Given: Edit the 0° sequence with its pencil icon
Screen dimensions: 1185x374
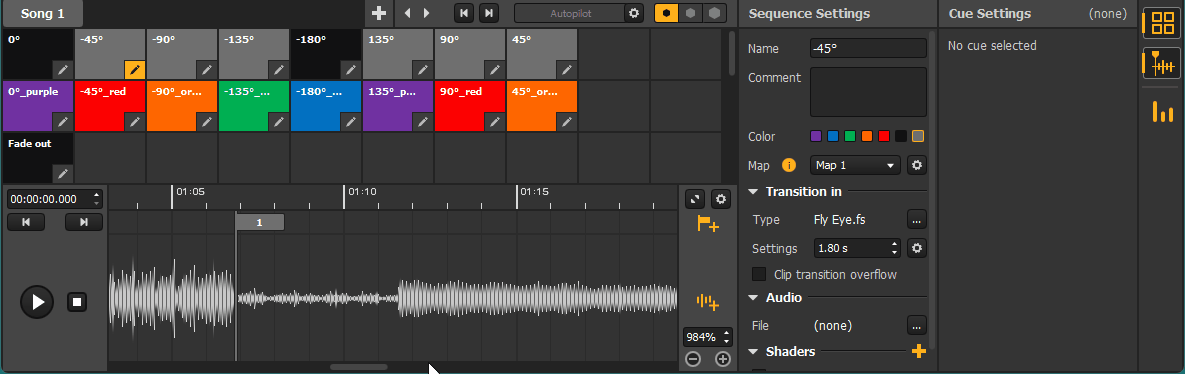Looking at the screenshot, I should pos(63,70).
